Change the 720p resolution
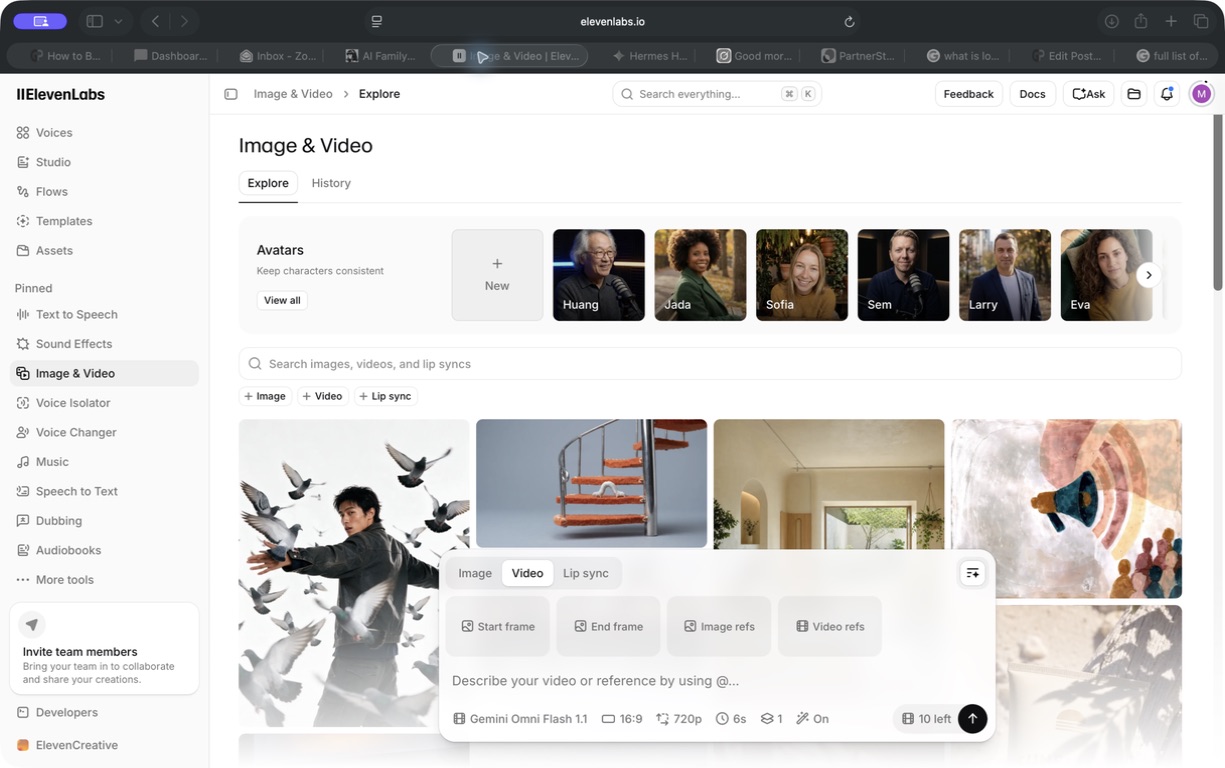 click(679, 719)
